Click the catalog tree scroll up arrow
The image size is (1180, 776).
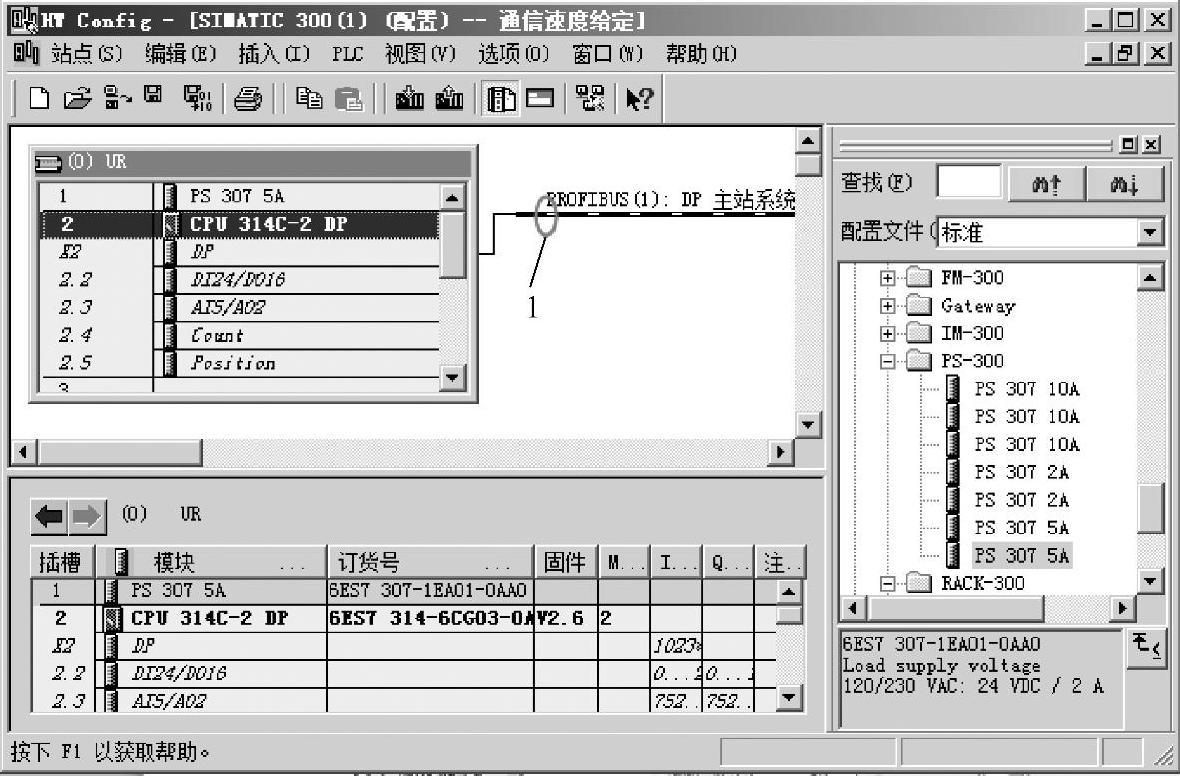1150,278
